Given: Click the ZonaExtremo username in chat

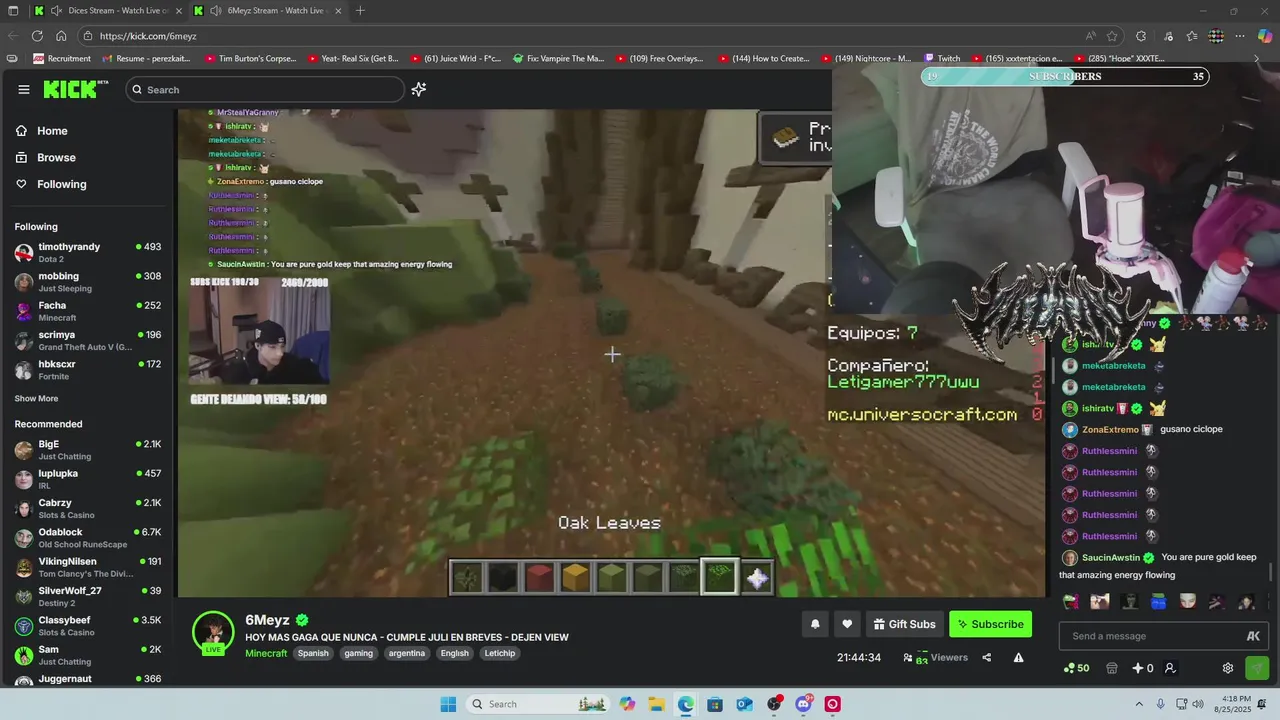Looking at the screenshot, I should pos(1110,429).
